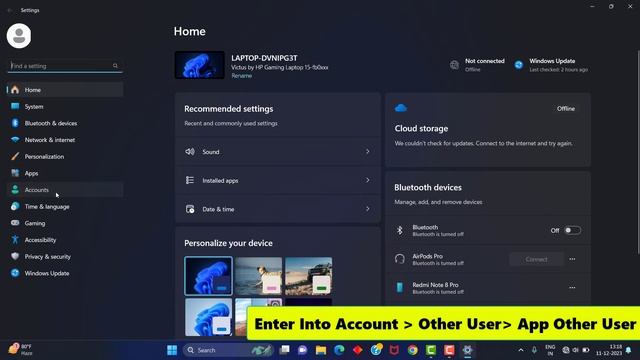Open McAfee app from taskbar
Screen dimensions: 640x360
394,350
